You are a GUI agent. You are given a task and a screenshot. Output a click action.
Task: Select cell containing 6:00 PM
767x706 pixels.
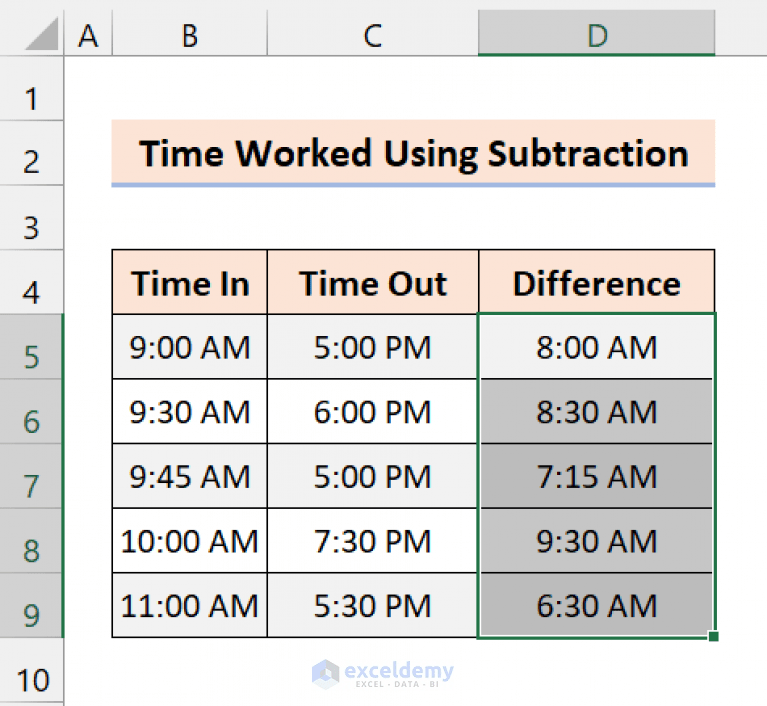coord(373,411)
